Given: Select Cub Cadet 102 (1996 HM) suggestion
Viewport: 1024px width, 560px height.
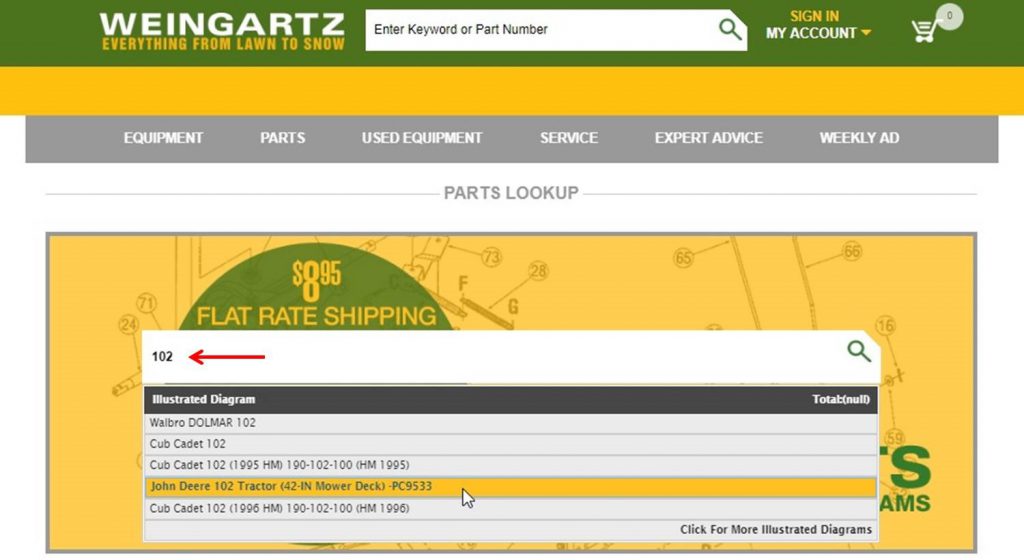Looking at the screenshot, I should tap(511, 508).
